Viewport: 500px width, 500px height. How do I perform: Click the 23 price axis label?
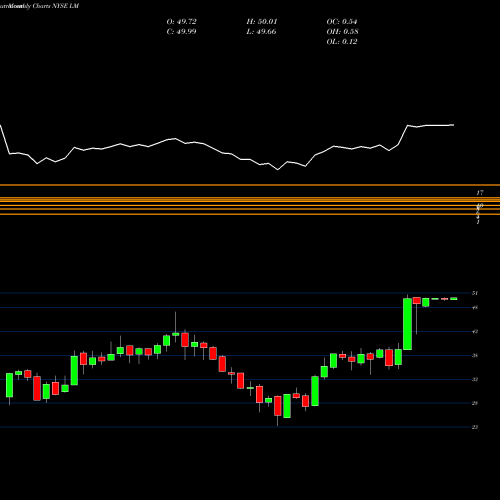475,427
